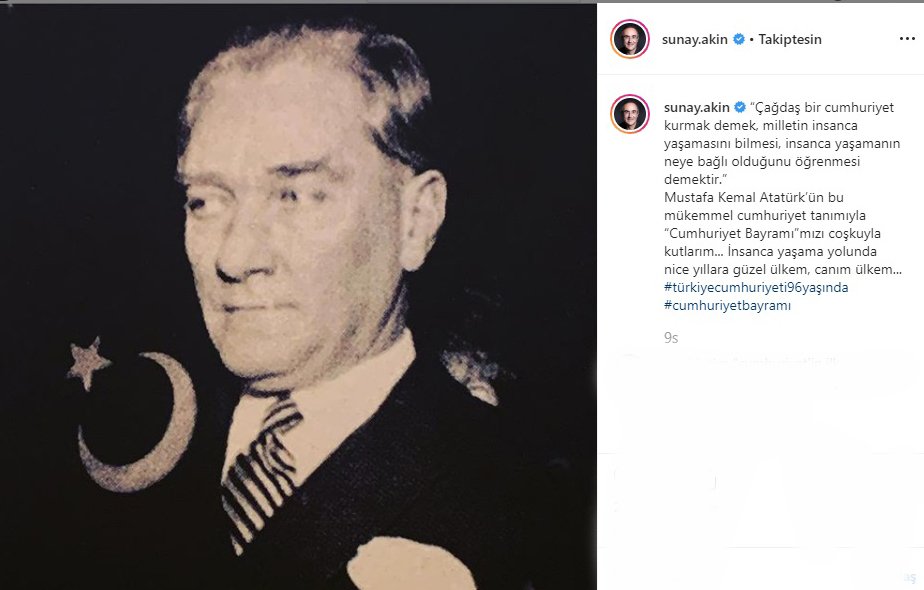The height and width of the screenshot is (590, 924).
Task: Click the faded Paylaş text at bottom corner
Action: [909, 577]
